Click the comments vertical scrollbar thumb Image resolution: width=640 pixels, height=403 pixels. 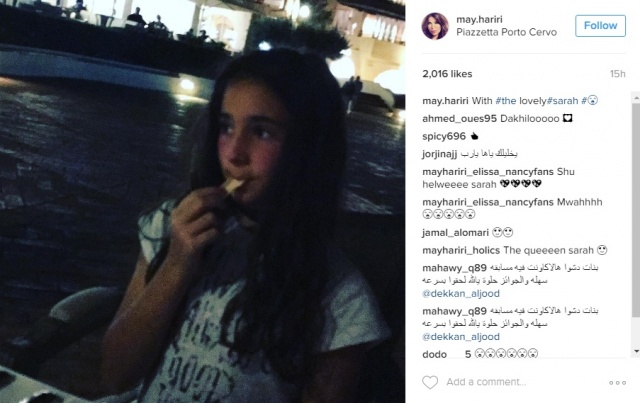(x=636, y=209)
